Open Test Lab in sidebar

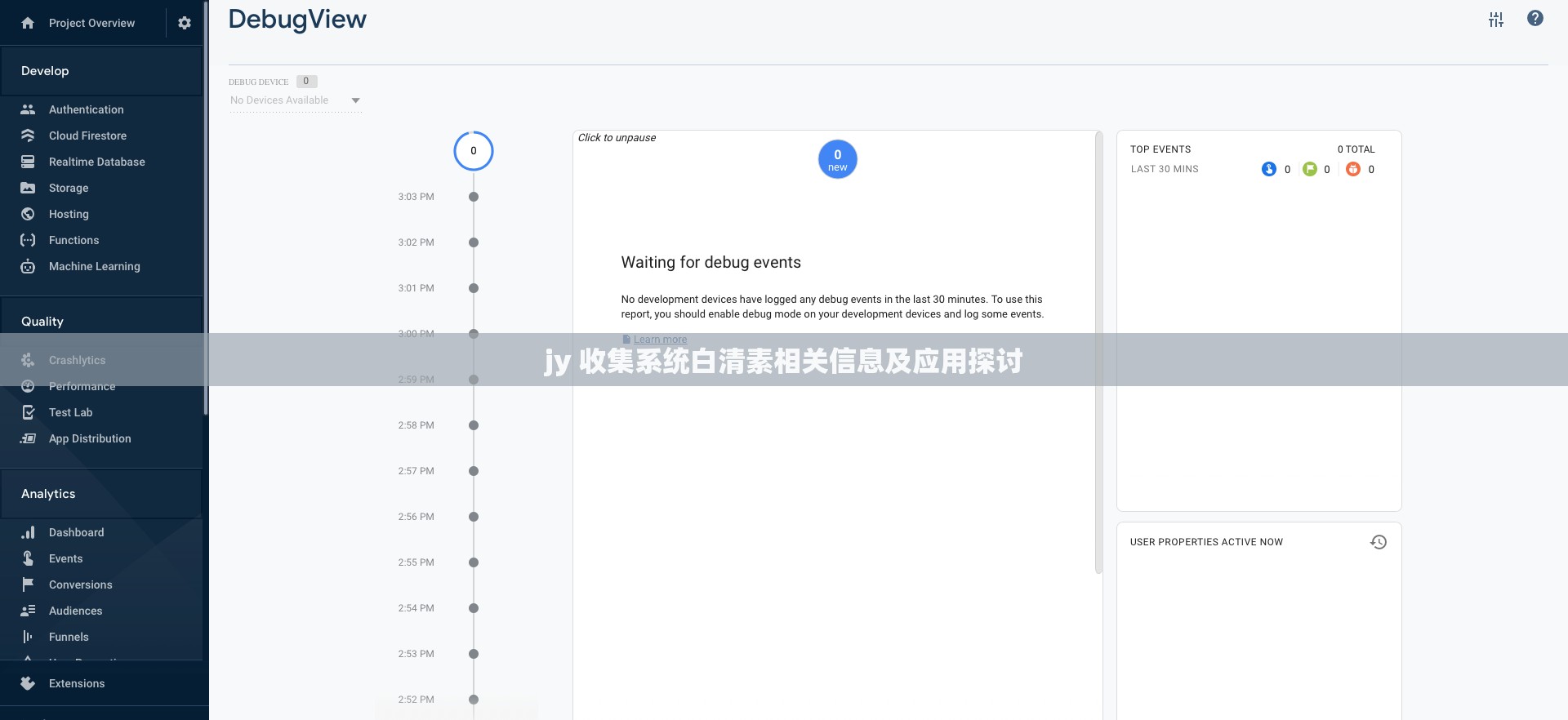[70, 412]
